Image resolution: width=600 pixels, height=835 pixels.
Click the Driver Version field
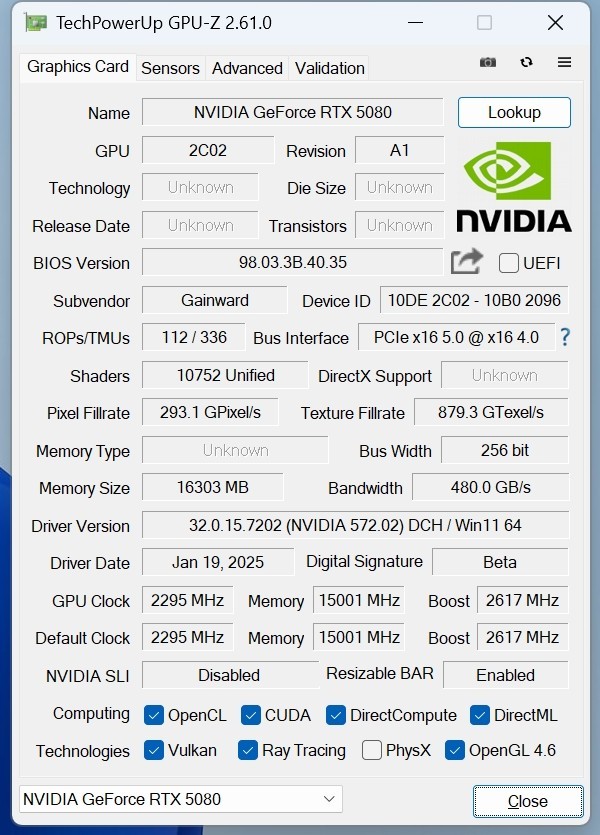(x=354, y=525)
